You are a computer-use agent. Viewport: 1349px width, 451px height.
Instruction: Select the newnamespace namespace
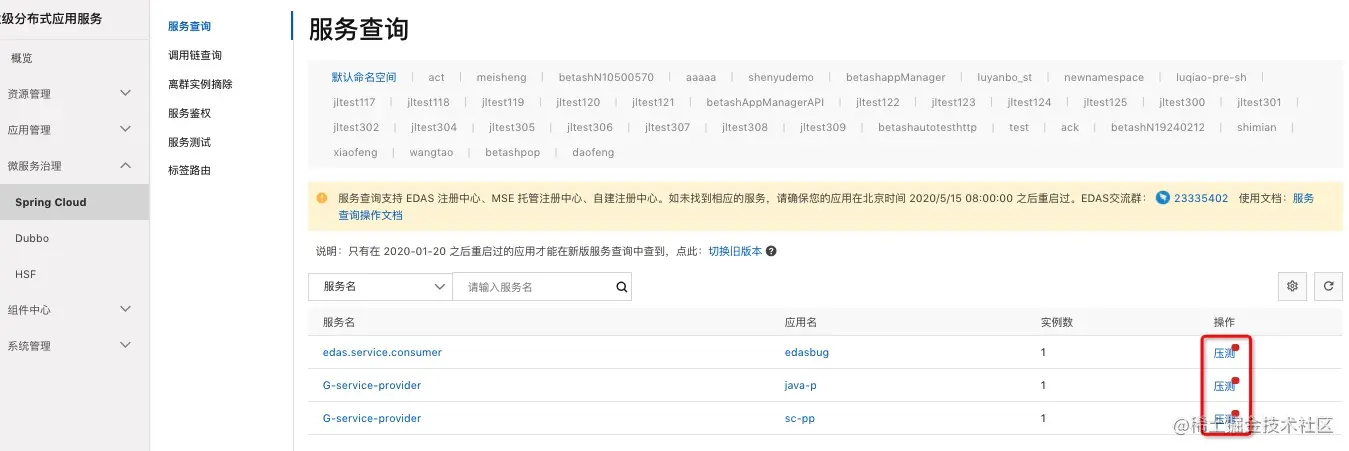click(x=1104, y=77)
